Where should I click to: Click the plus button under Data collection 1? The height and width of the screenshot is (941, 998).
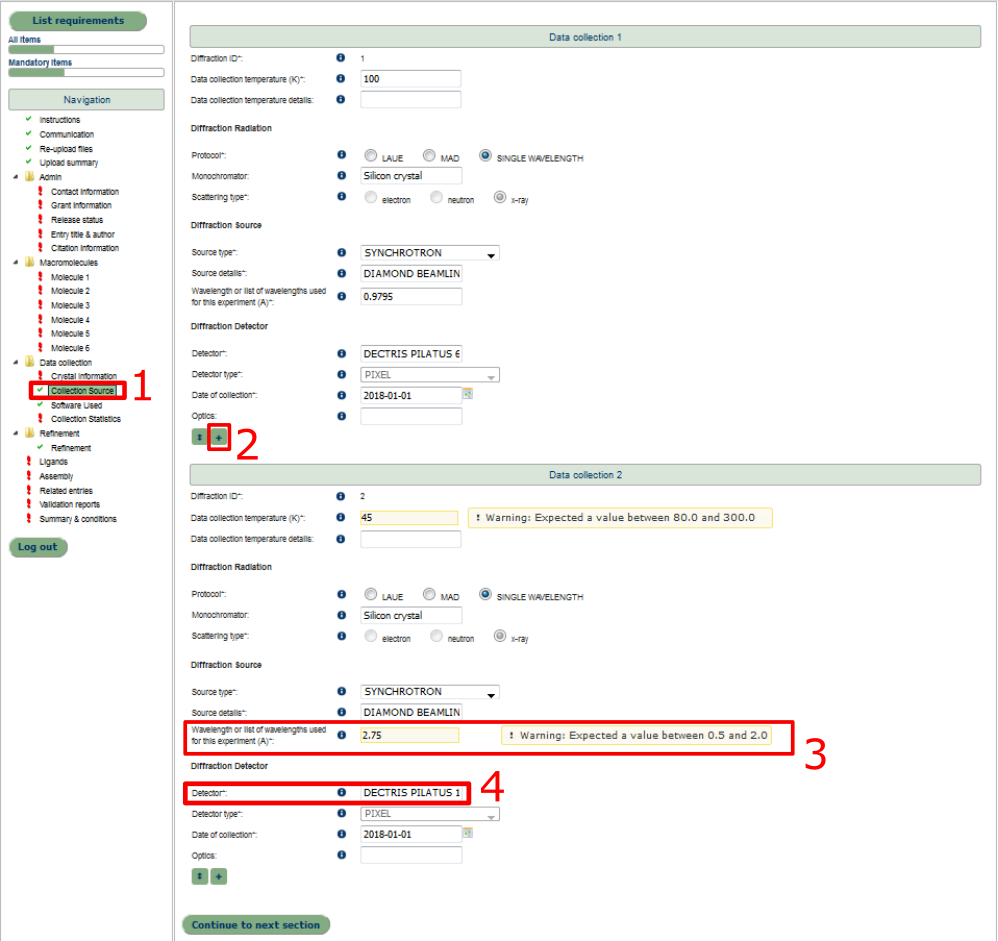click(x=219, y=437)
